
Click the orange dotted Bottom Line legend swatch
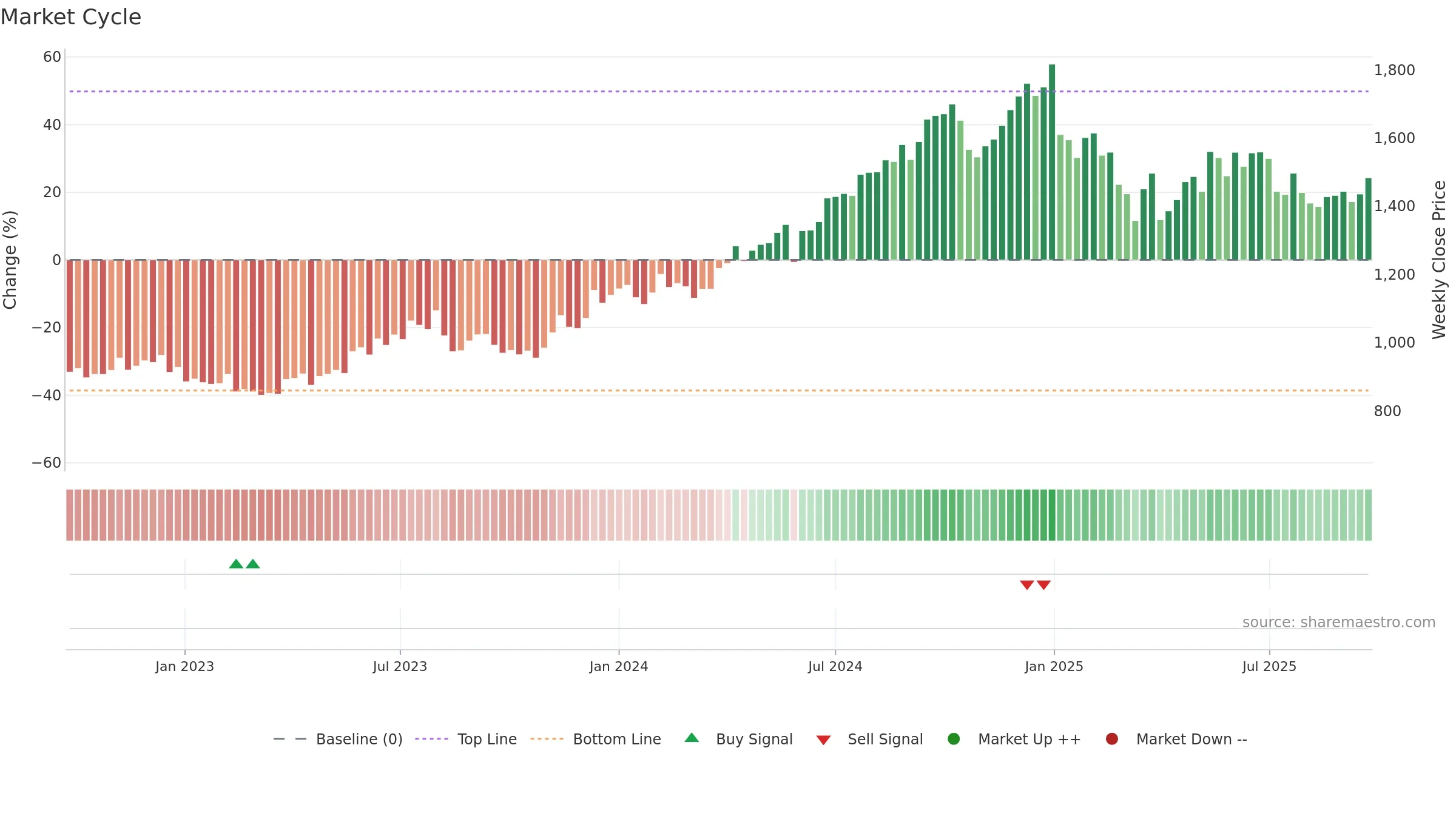tap(547, 739)
